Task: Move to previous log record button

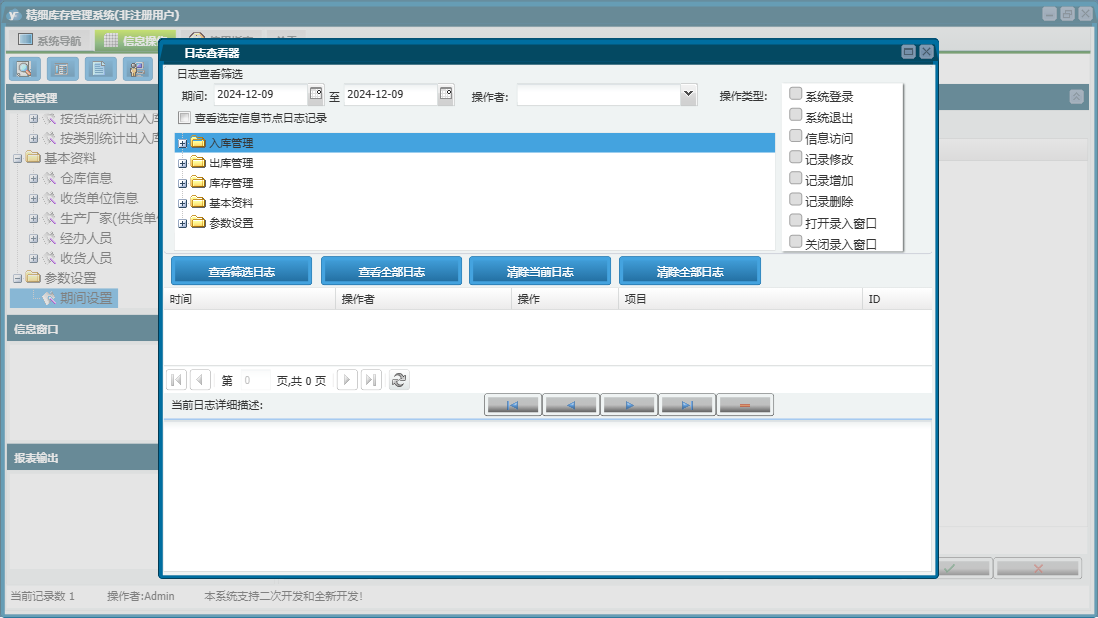Action: pos(571,405)
